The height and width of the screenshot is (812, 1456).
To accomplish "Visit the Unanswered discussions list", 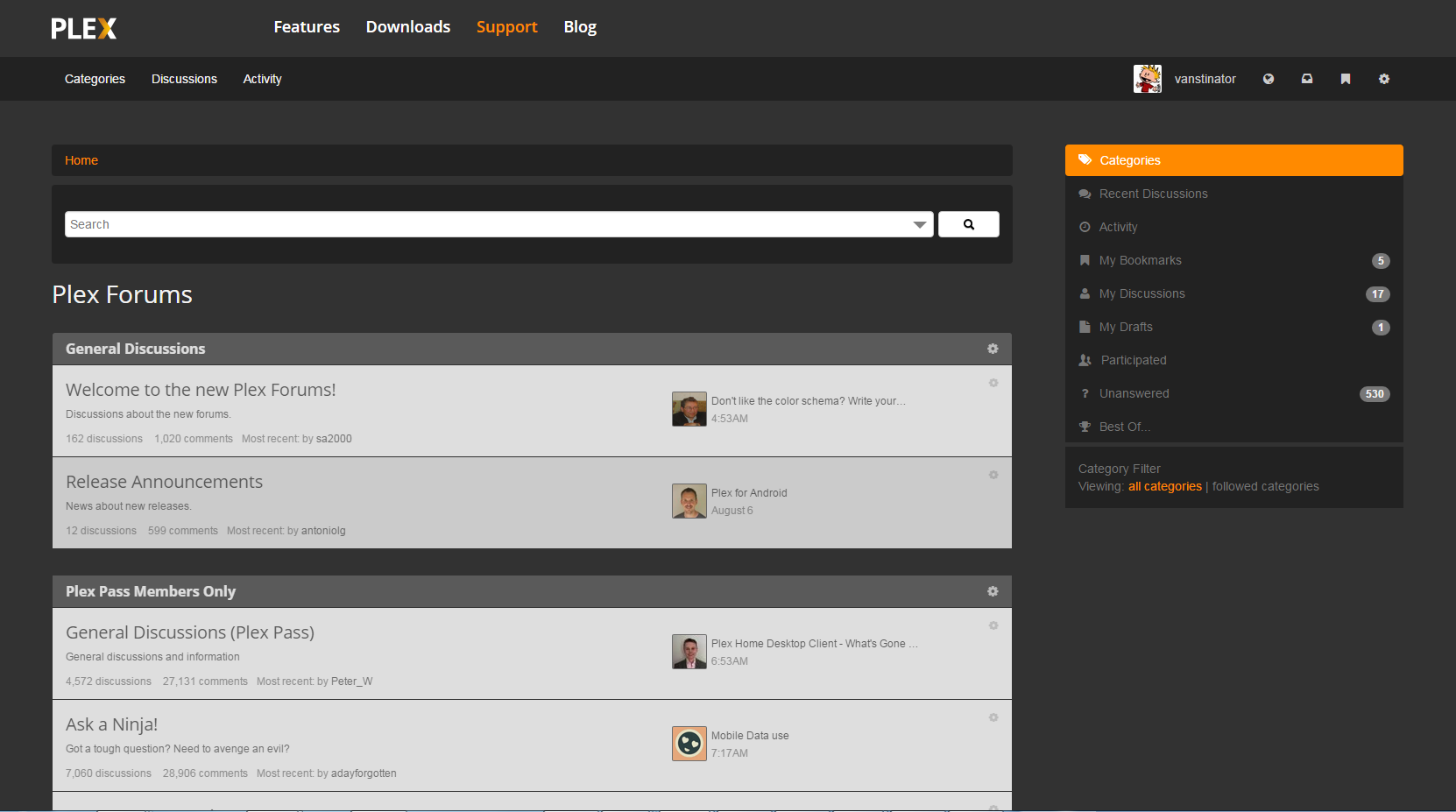I will coord(1134,393).
